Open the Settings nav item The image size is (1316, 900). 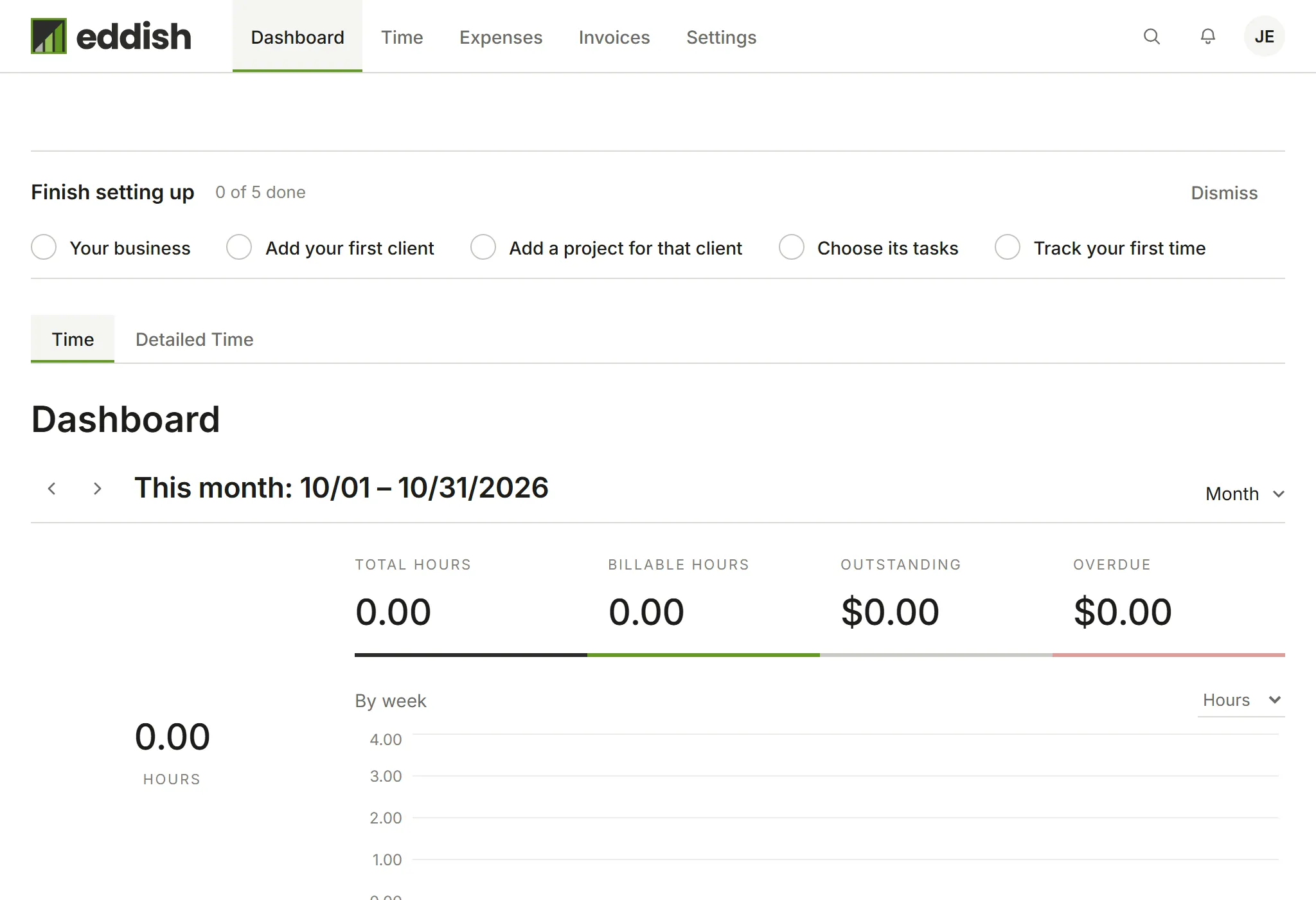(x=721, y=37)
